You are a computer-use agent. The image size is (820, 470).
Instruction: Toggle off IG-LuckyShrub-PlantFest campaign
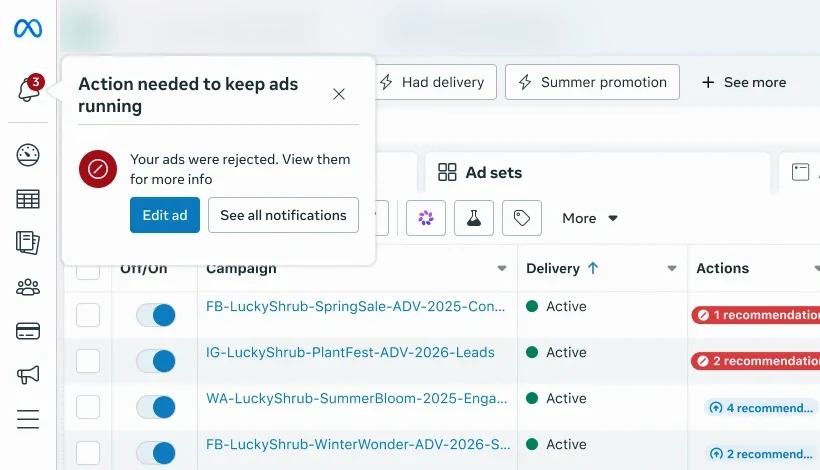pyautogui.click(x=156, y=361)
